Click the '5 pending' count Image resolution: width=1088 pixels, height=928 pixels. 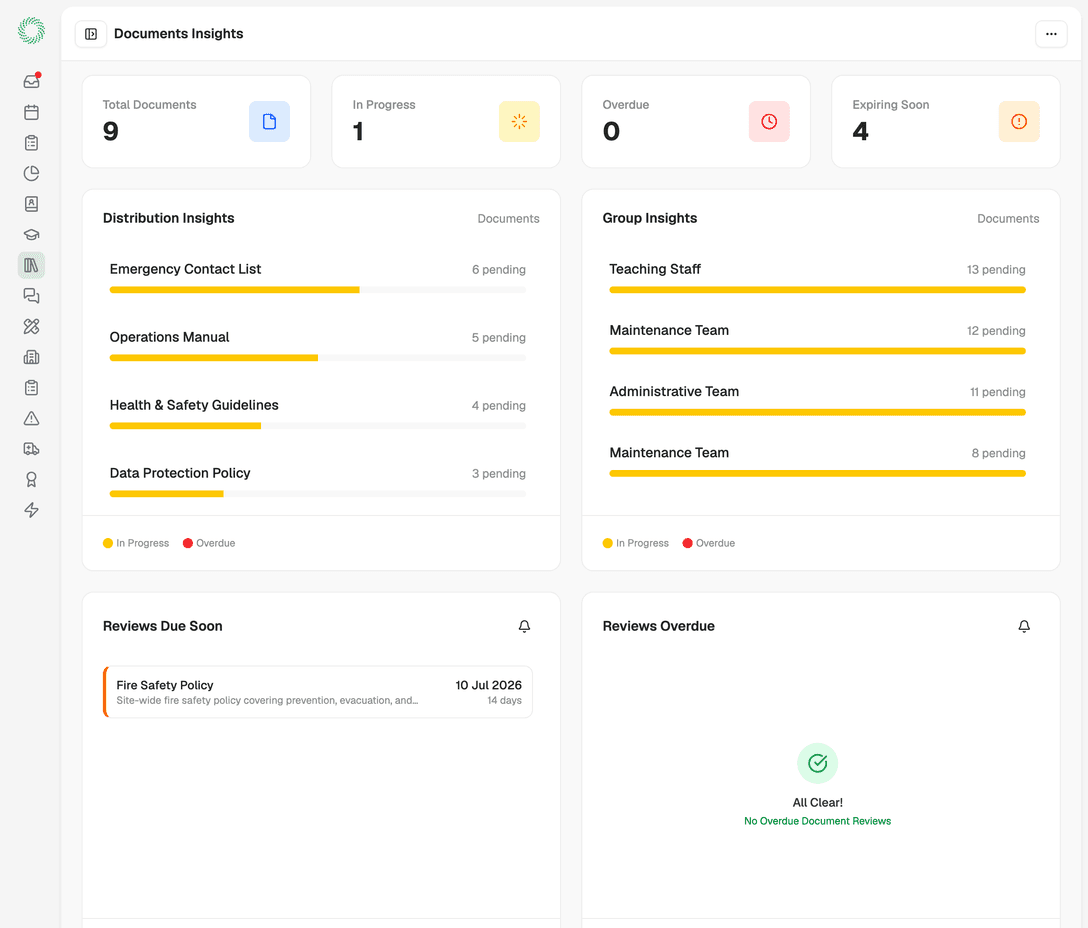(x=499, y=337)
